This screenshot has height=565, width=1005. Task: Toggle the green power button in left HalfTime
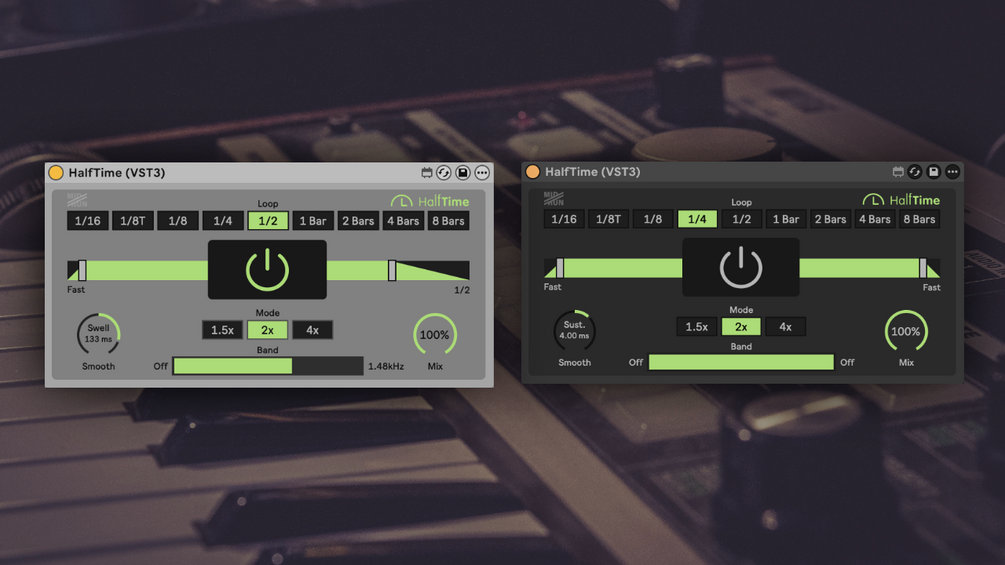(267, 270)
